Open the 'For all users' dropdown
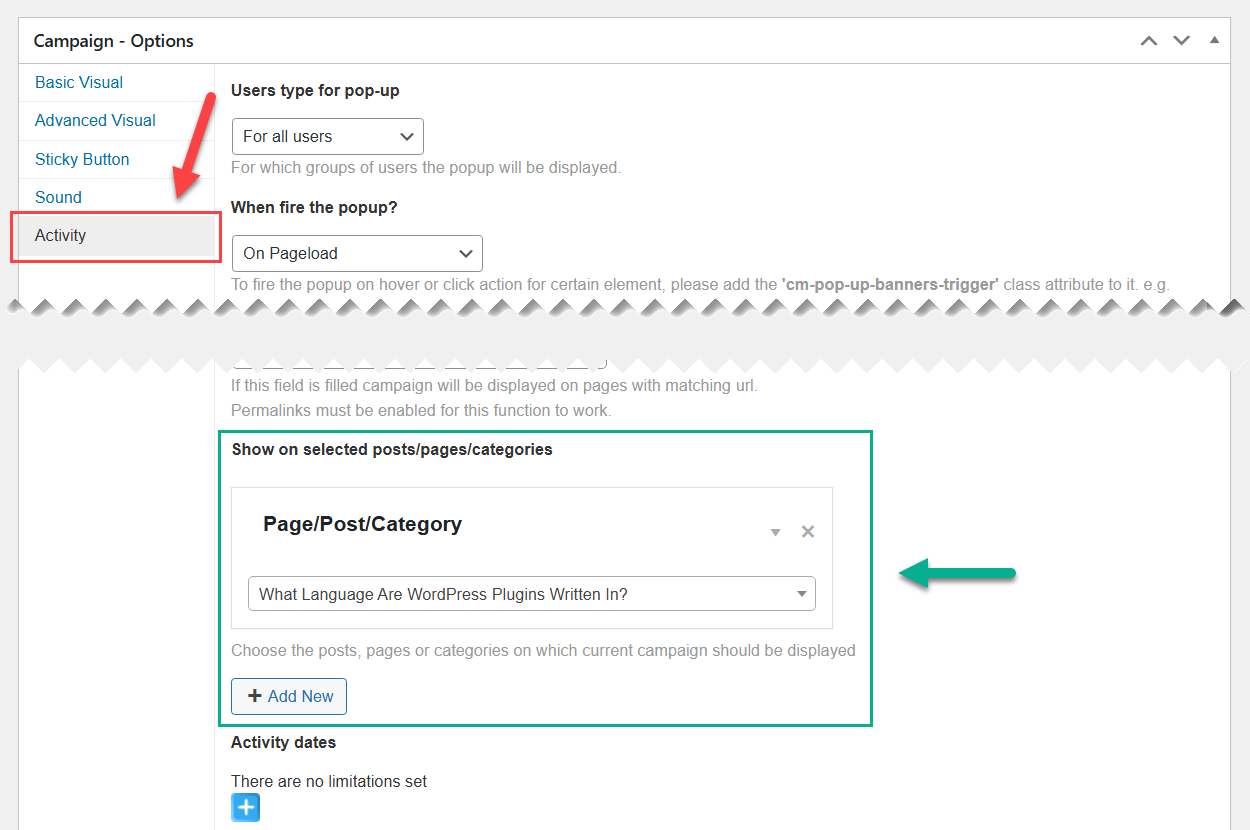This screenshot has width=1250, height=830. [327, 137]
